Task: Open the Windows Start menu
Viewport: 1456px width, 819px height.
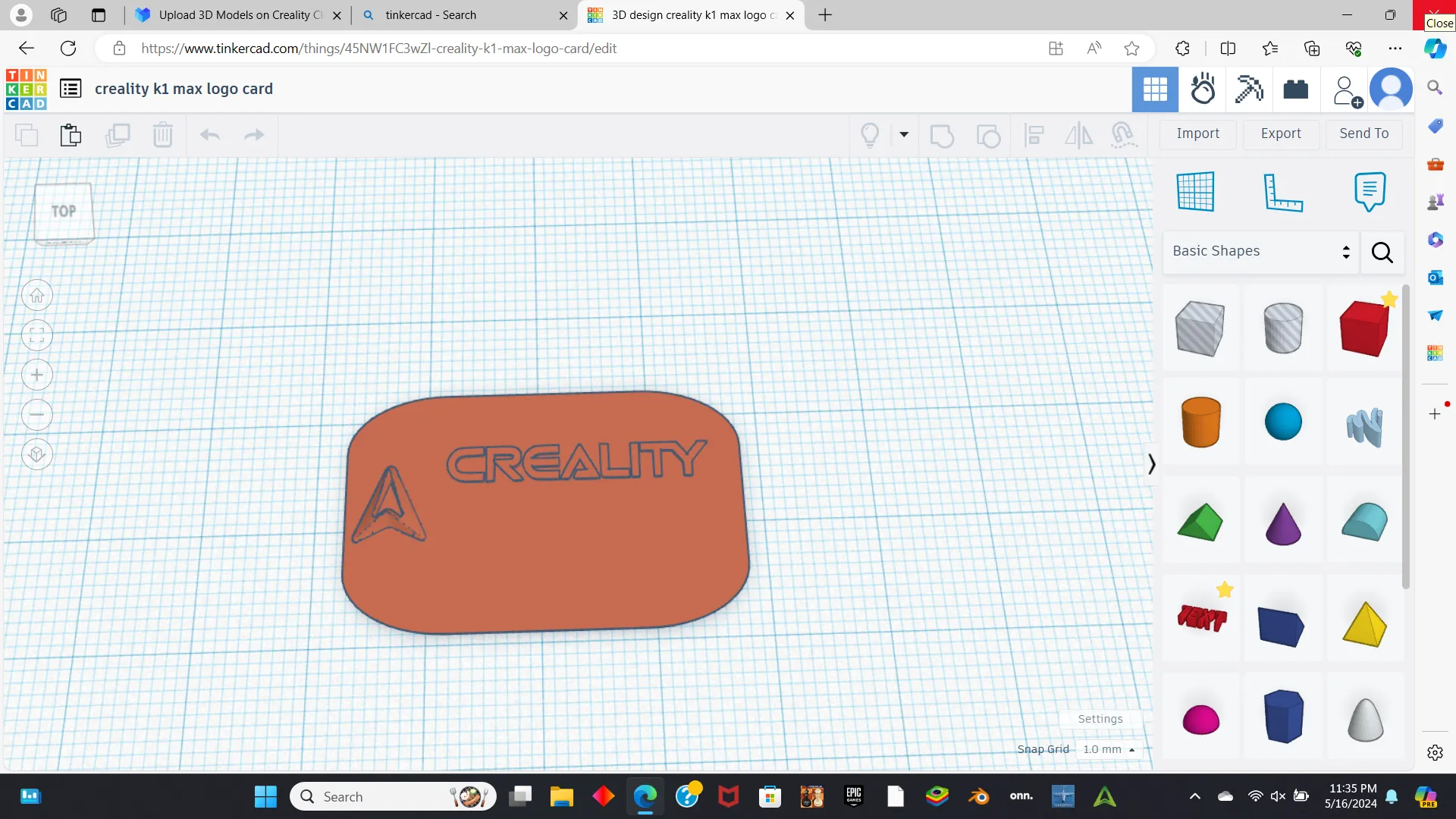Action: 265,796
